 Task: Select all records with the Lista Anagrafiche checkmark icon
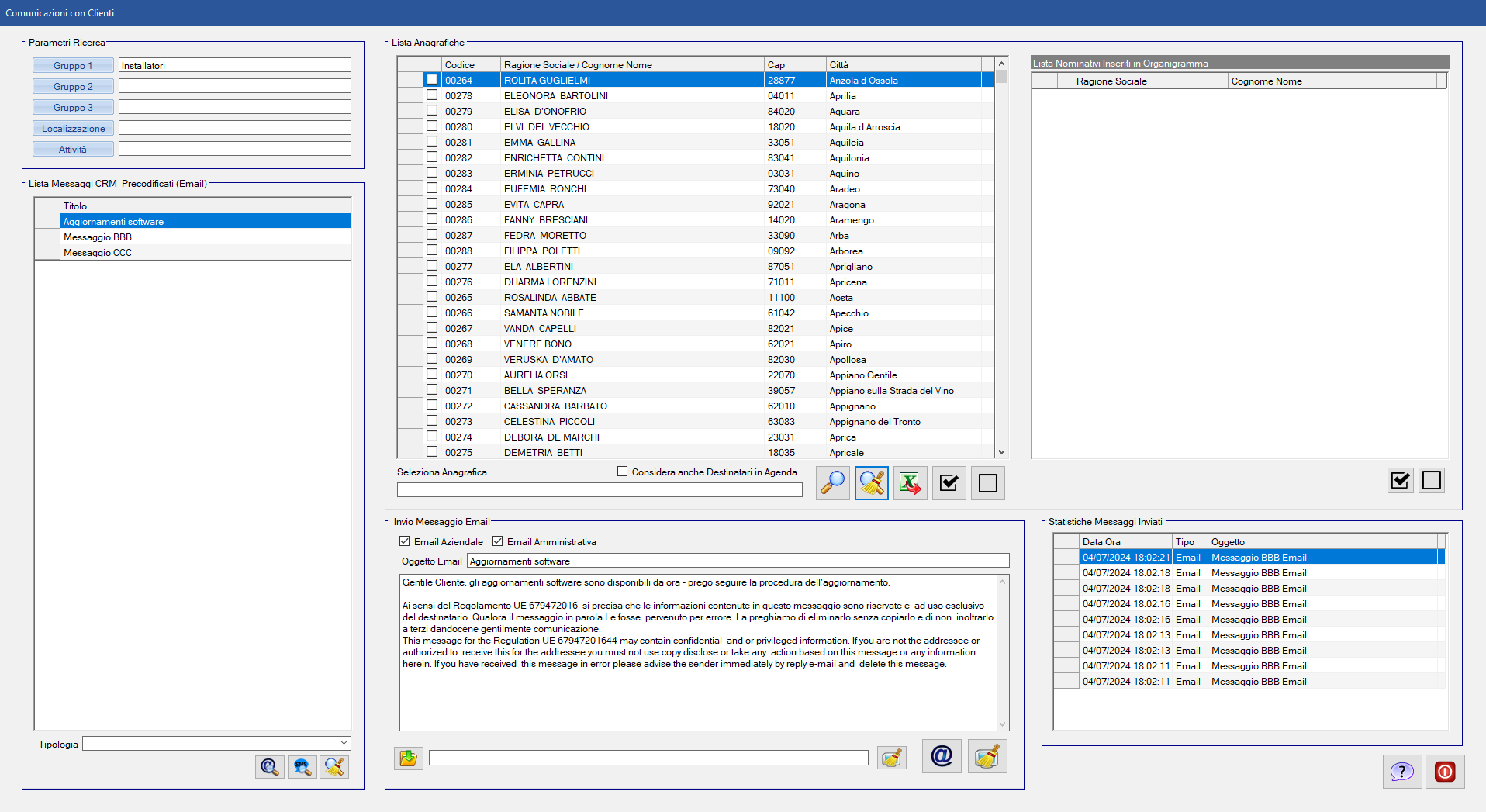[x=949, y=483]
